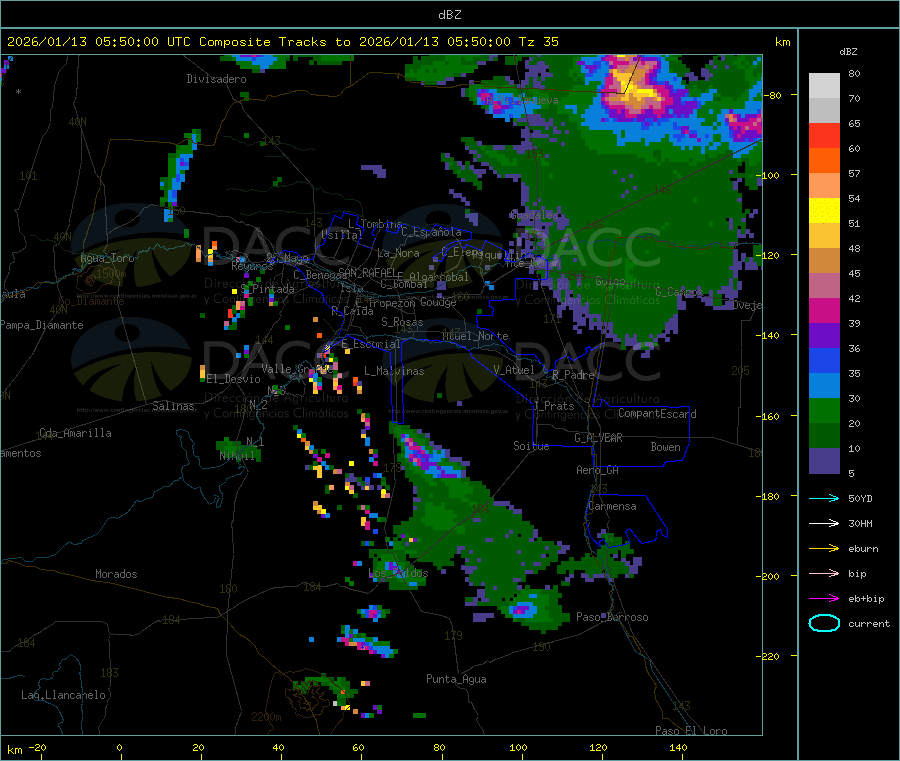Click the 'dBZ' title at top
The width and height of the screenshot is (900, 761).
pos(449,15)
